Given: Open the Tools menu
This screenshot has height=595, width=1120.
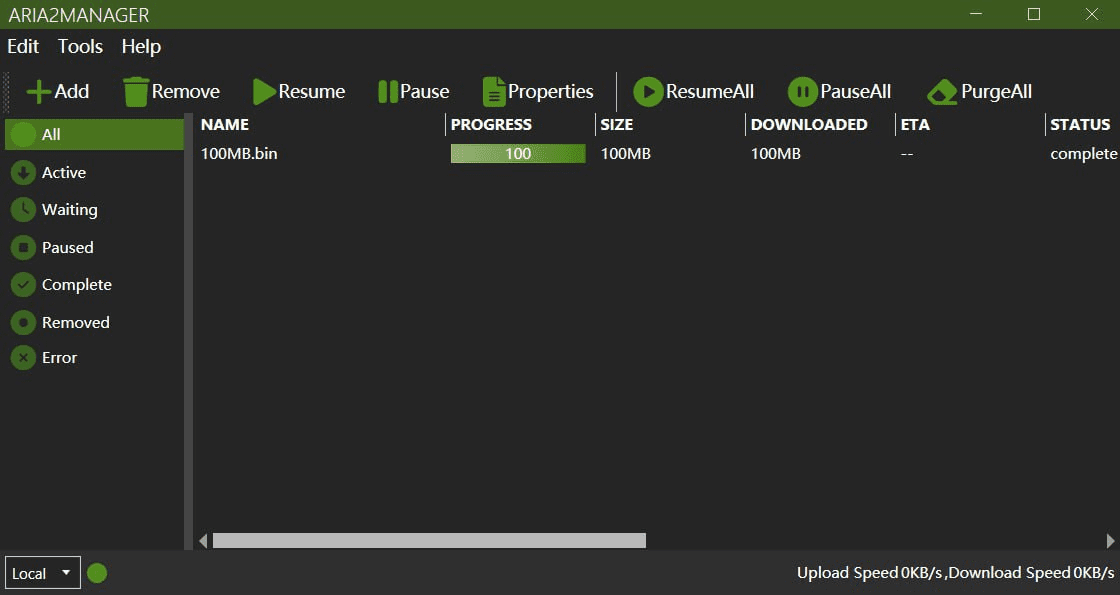Looking at the screenshot, I should tap(80, 46).
